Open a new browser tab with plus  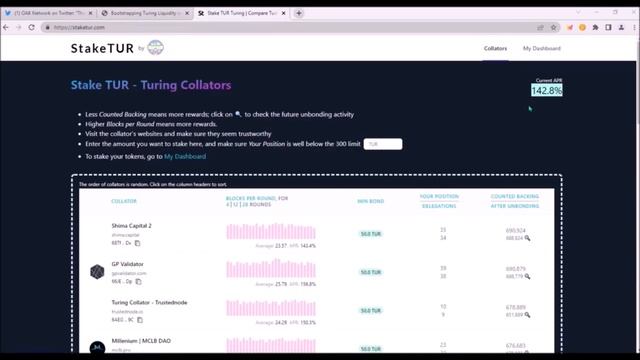(299, 13)
